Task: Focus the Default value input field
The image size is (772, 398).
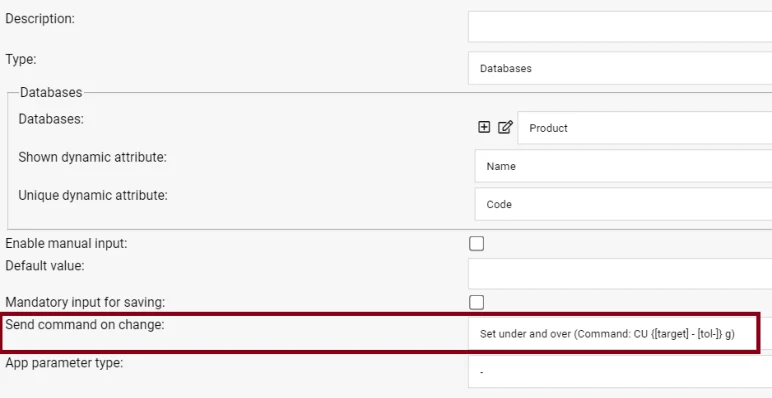Action: [620, 273]
